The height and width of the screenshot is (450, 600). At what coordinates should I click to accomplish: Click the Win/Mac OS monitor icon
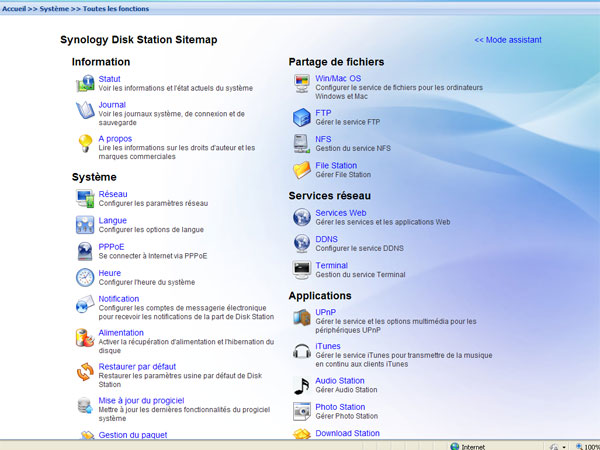click(302, 83)
